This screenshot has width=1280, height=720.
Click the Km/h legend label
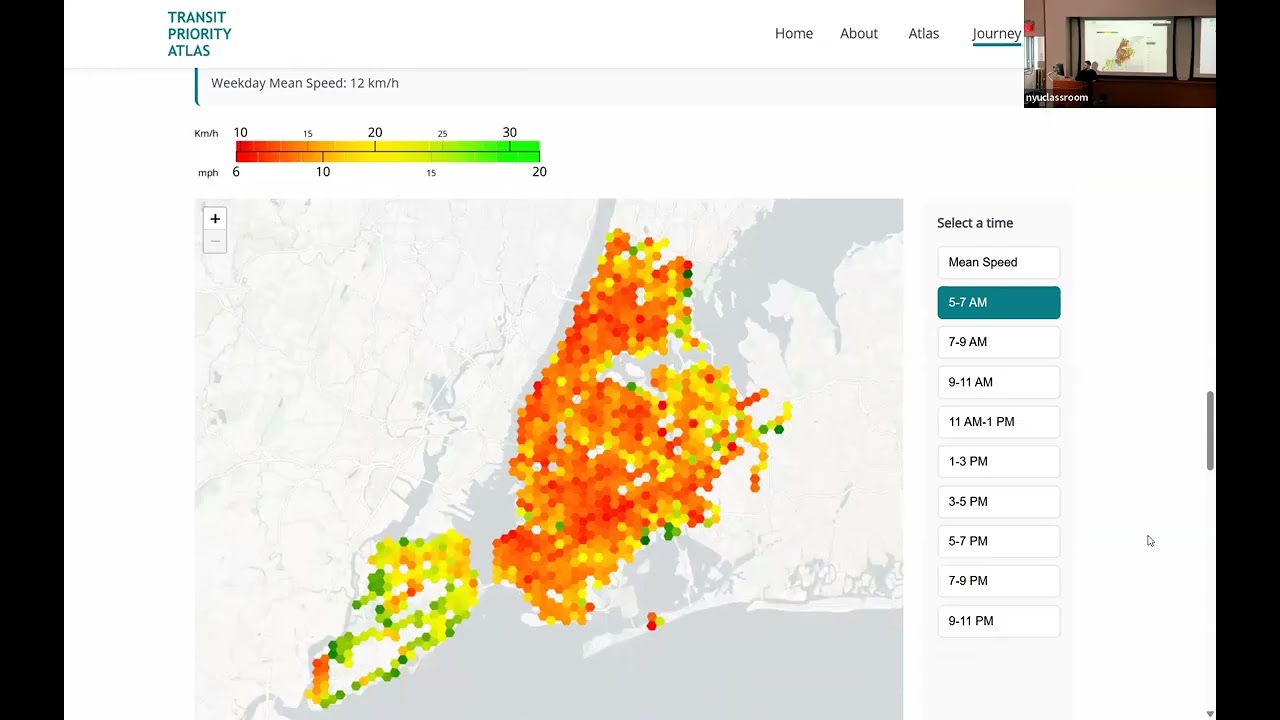(x=206, y=133)
